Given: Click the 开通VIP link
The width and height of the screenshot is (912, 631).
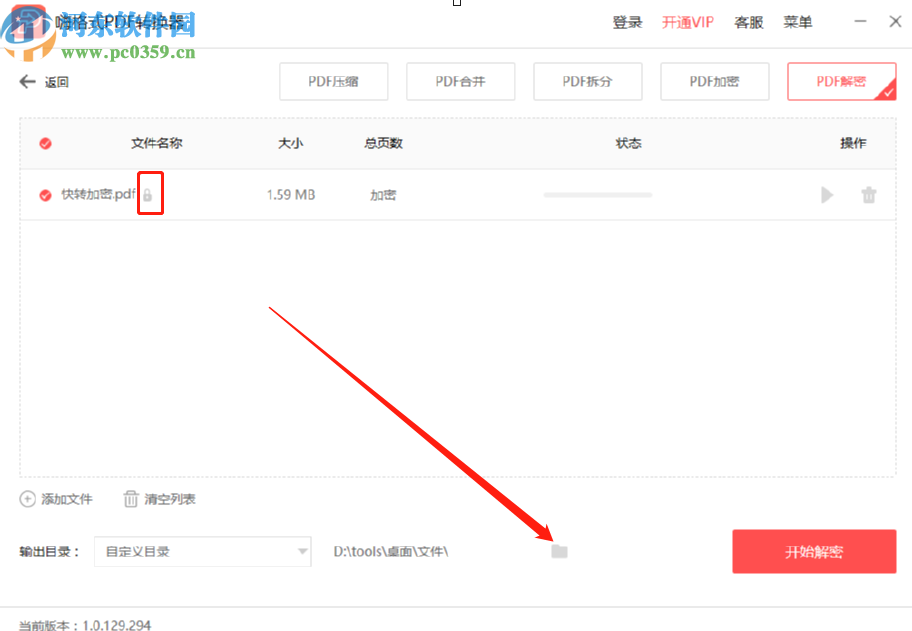Looking at the screenshot, I should tap(687, 21).
